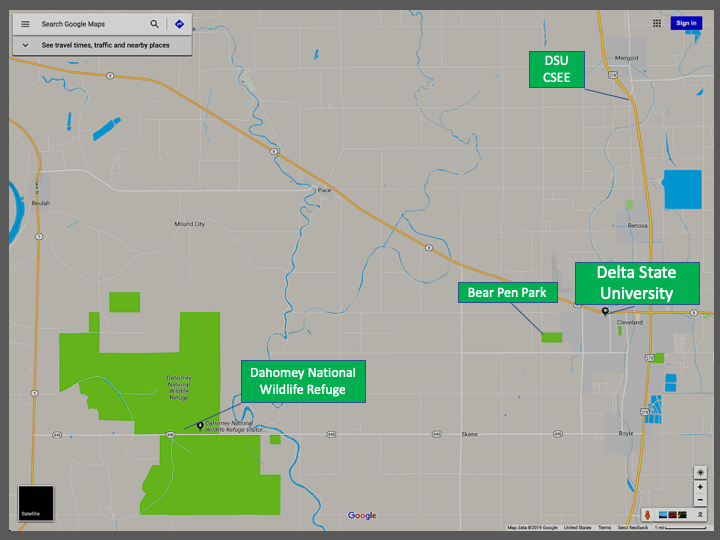This screenshot has width=720, height=540.
Task: Switch to Satellite view thumbnail
Action: coord(36,503)
